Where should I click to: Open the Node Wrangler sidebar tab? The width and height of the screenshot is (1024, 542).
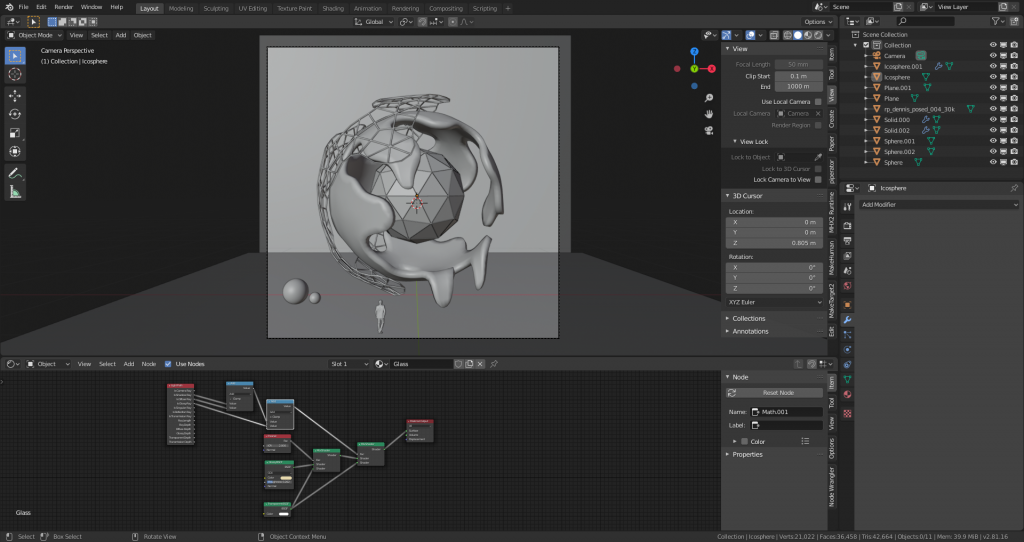[x=831, y=487]
